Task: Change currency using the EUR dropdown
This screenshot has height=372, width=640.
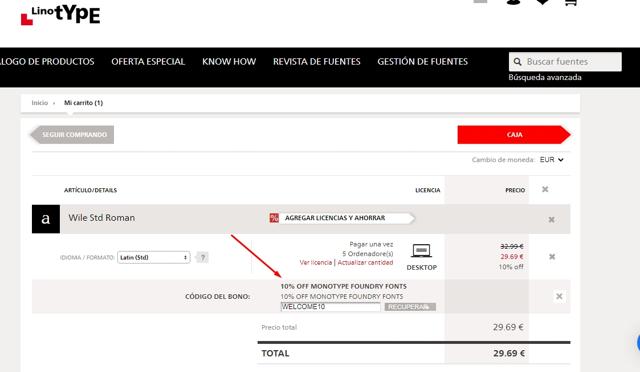Action: click(x=551, y=160)
